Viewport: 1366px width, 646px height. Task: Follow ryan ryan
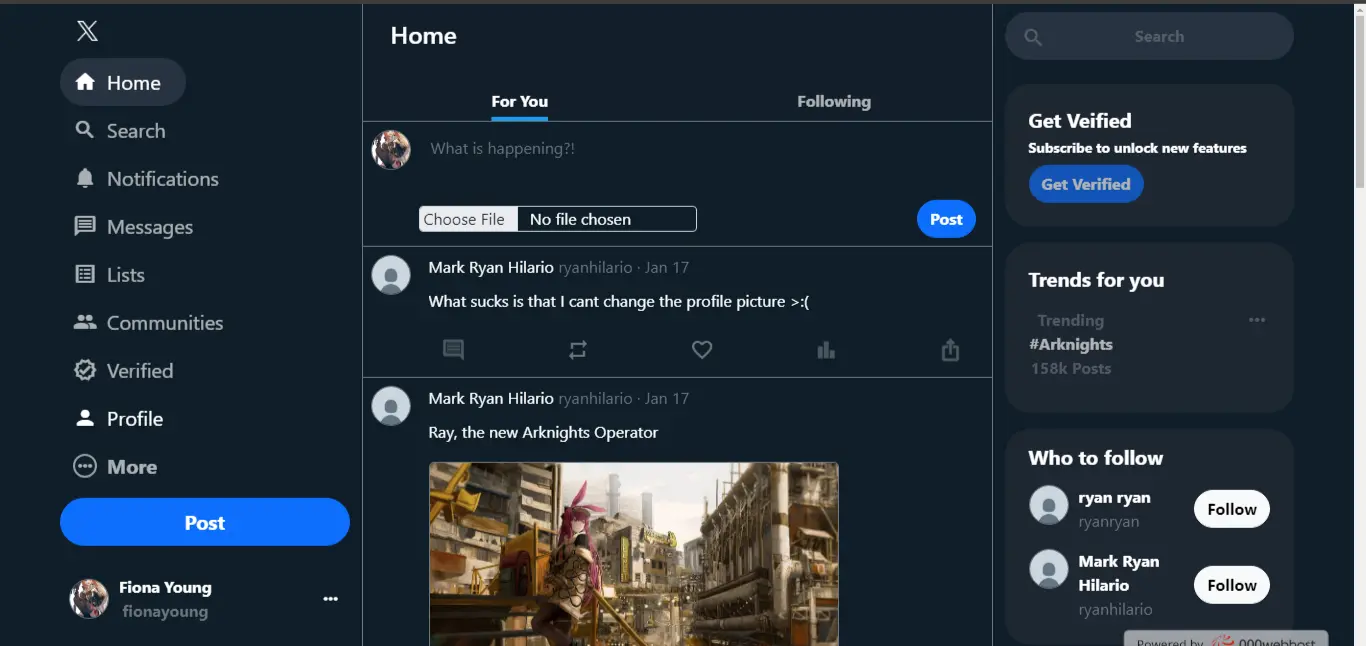click(1231, 509)
